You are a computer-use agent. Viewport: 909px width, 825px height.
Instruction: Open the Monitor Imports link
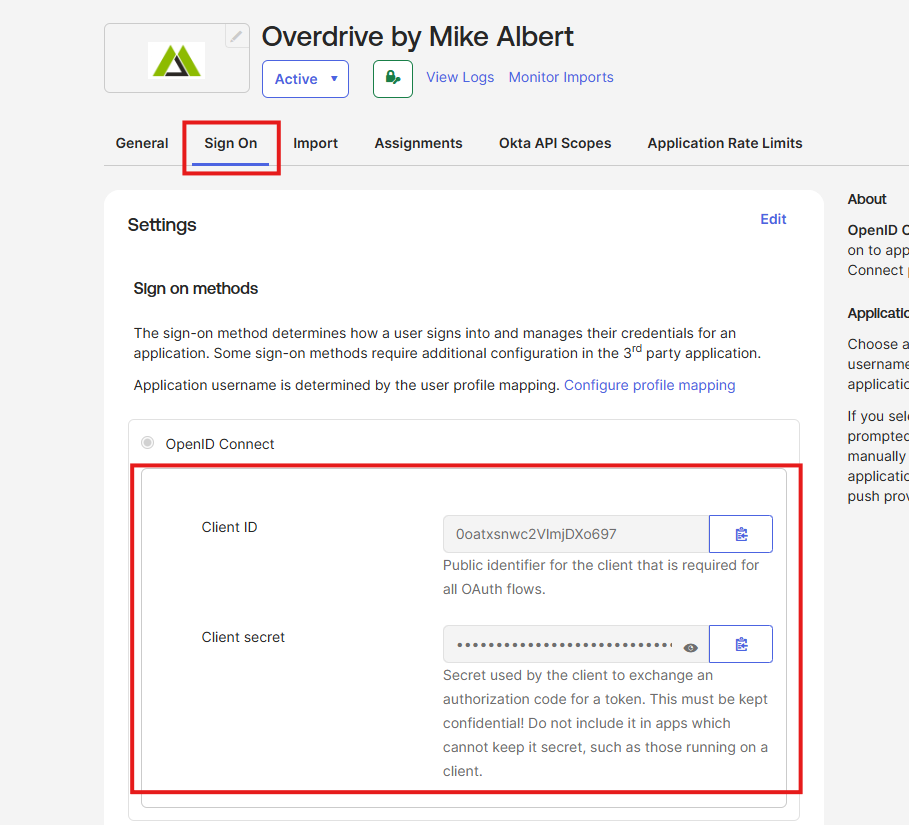pos(561,77)
